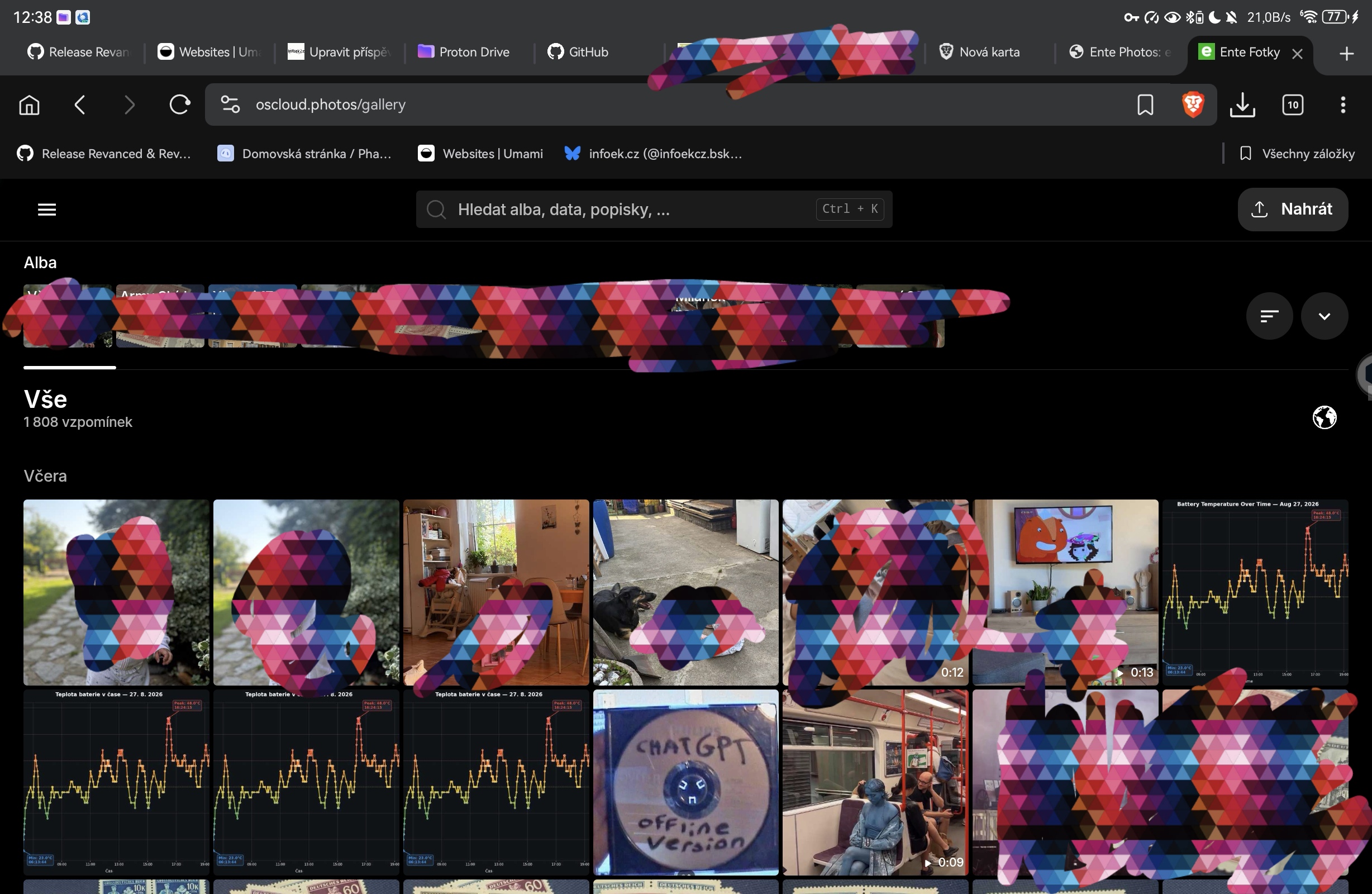This screenshot has width=1372, height=894.
Task: Open a new browser tab
Action: pyautogui.click(x=1346, y=53)
